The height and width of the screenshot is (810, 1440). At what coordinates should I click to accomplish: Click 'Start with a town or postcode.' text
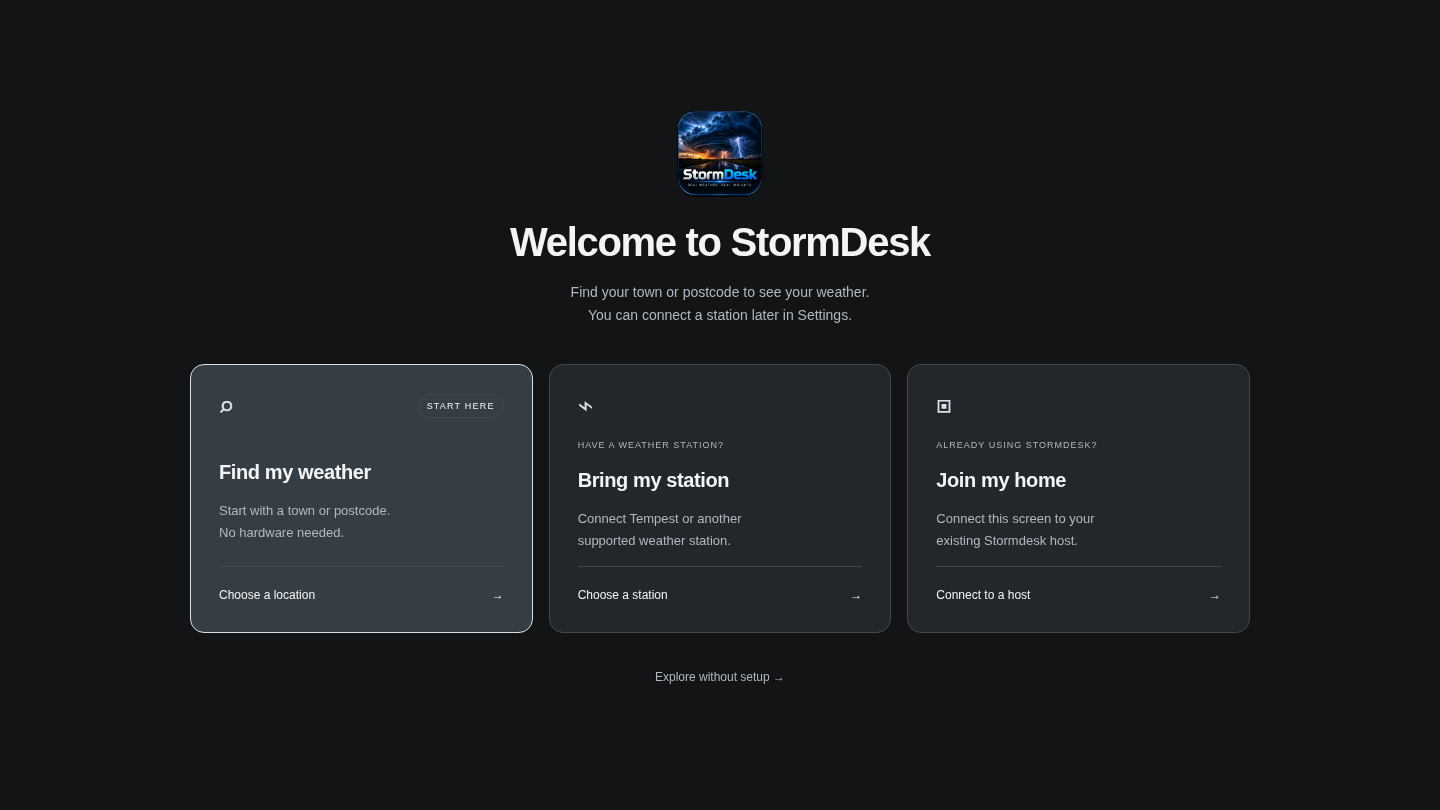coord(304,510)
